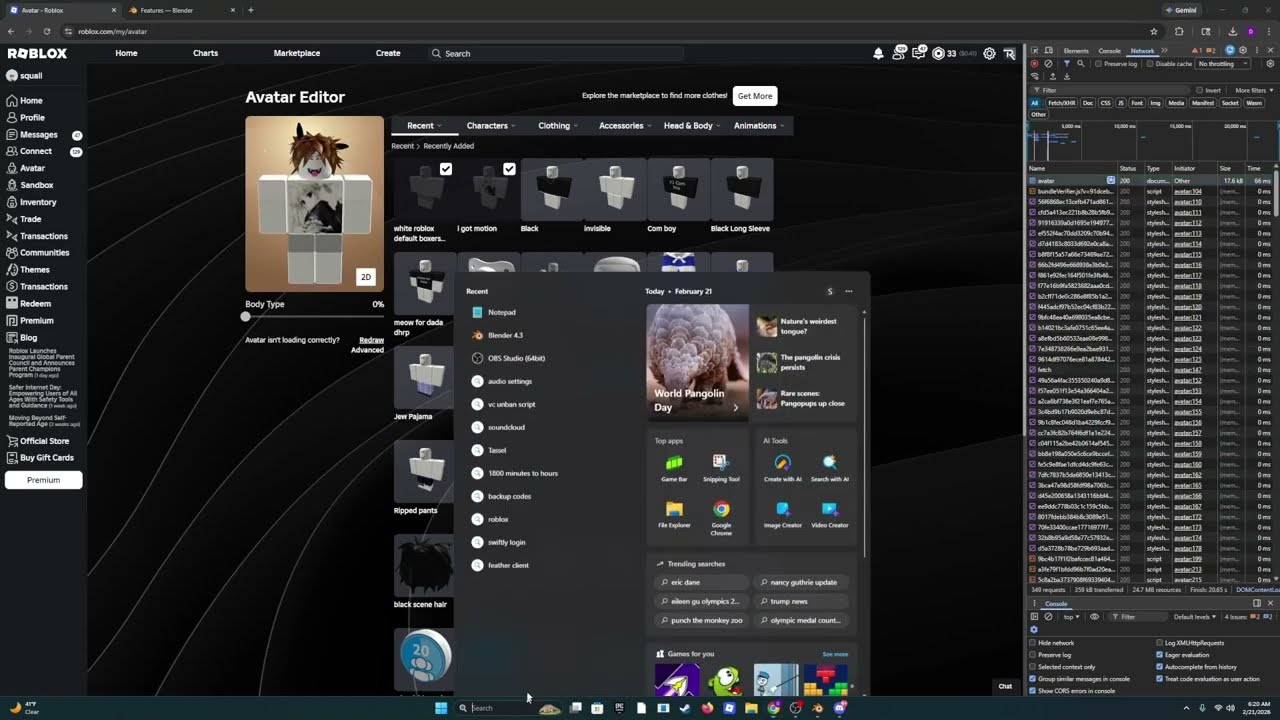The width and height of the screenshot is (1280, 720).
Task: Open console settings blue gear icon
Action: [1034, 630]
